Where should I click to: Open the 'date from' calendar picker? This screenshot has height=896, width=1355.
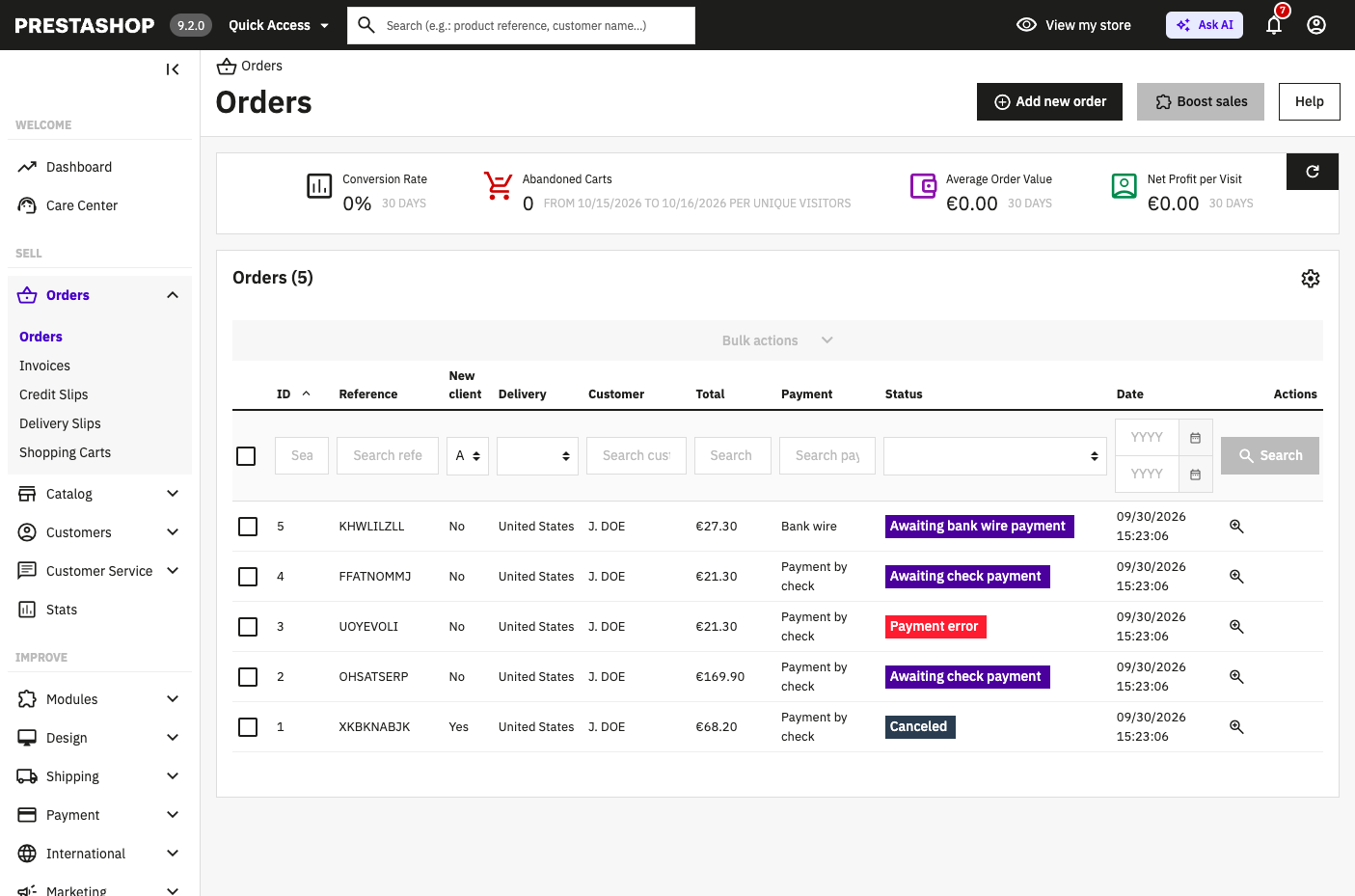1195,438
